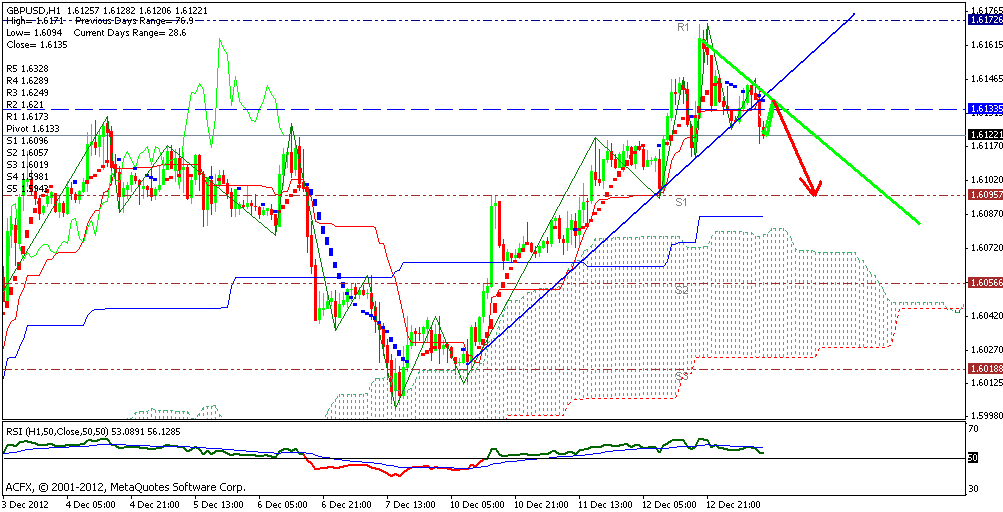Click the R5 1.6328 level text
The width and height of the screenshot is (1003, 512).
(x=27, y=68)
